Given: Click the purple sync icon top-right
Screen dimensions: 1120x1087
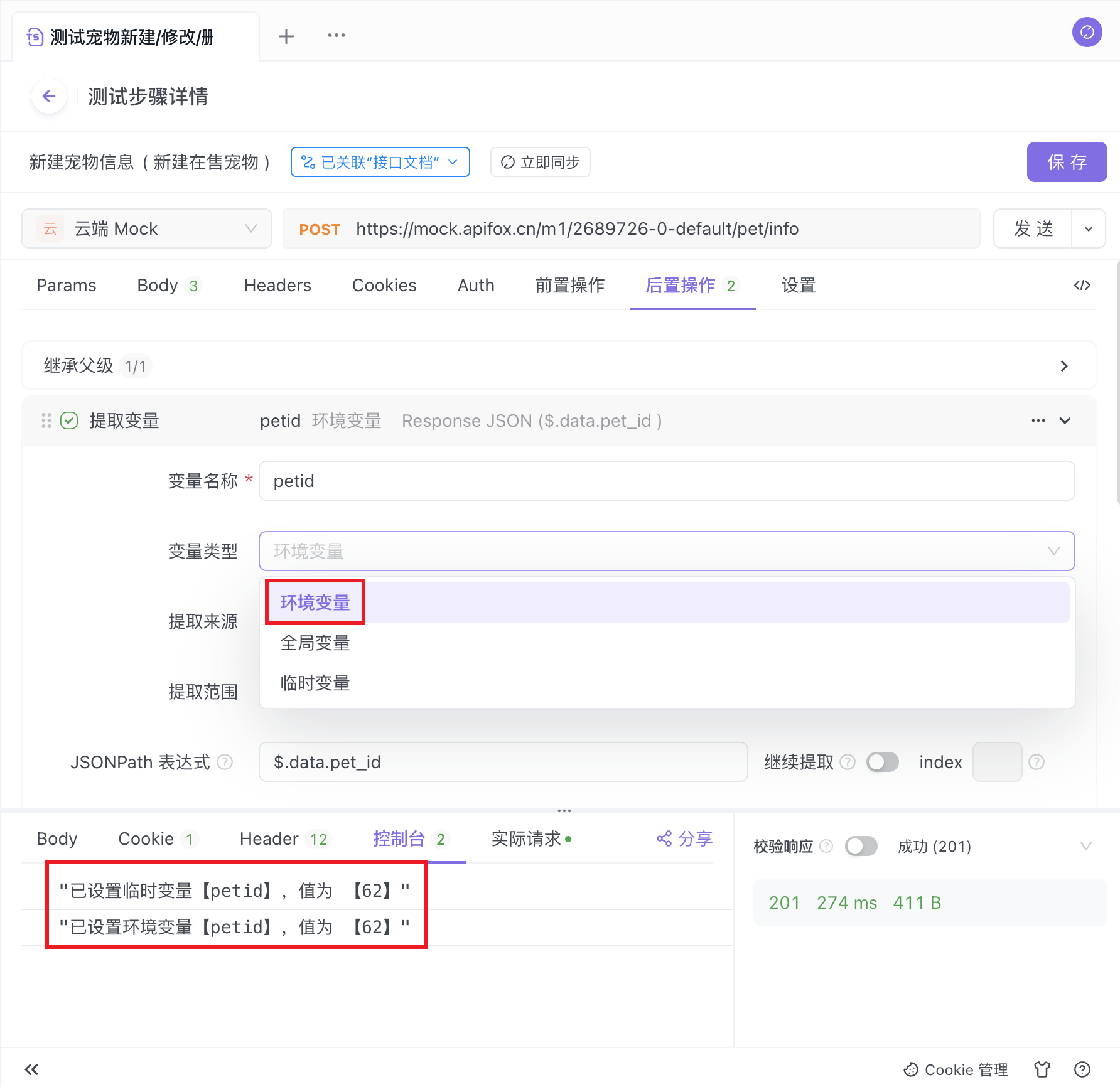Looking at the screenshot, I should click(1087, 32).
